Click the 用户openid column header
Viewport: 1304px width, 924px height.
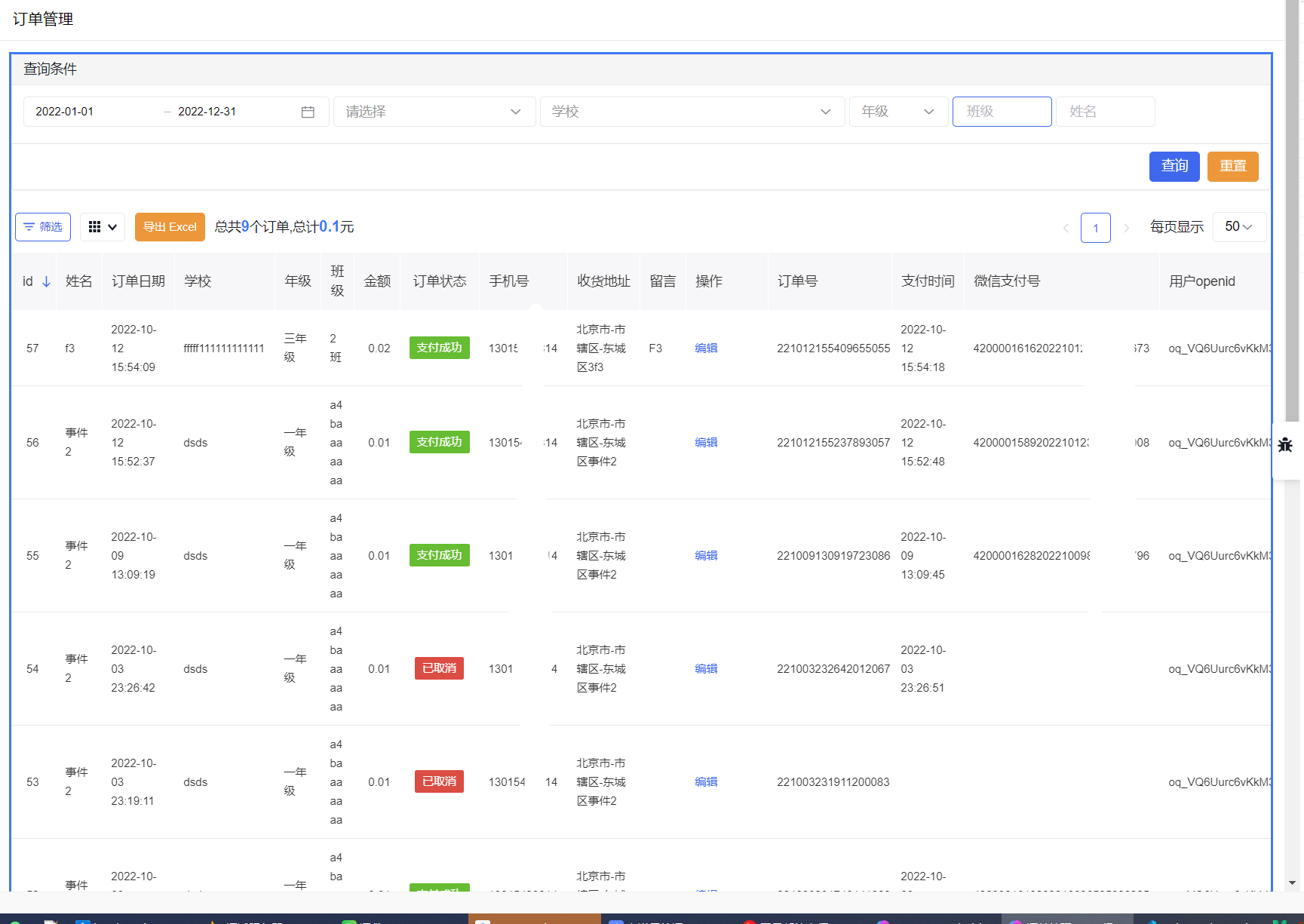click(1202, 281)
